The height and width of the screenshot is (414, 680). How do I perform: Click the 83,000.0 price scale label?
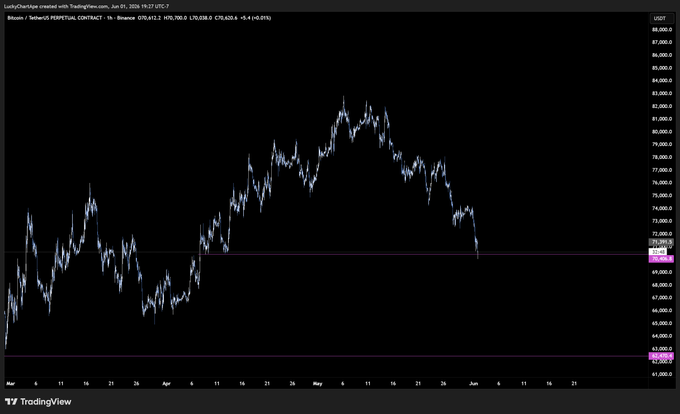click(x=662, y=93)
